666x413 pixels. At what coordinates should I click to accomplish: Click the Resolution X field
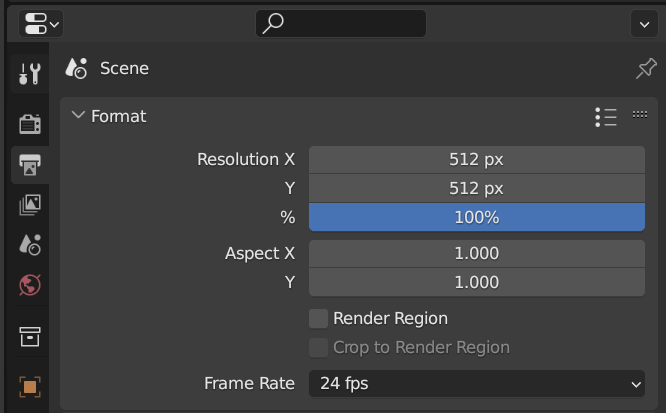click(x=476, y=159)
